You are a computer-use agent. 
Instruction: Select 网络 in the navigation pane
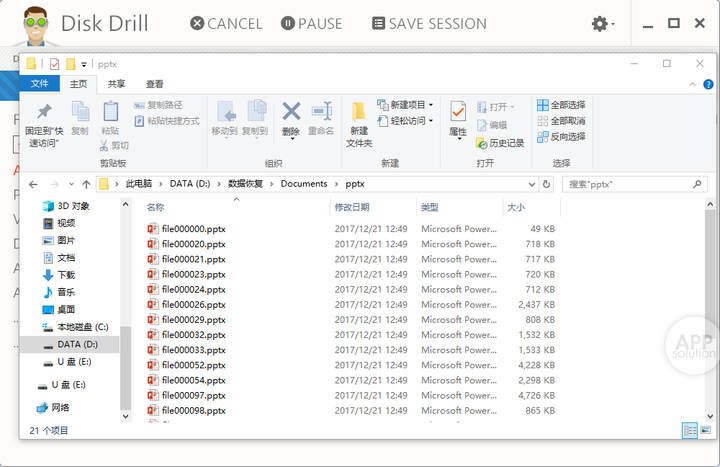coord(53,407)
